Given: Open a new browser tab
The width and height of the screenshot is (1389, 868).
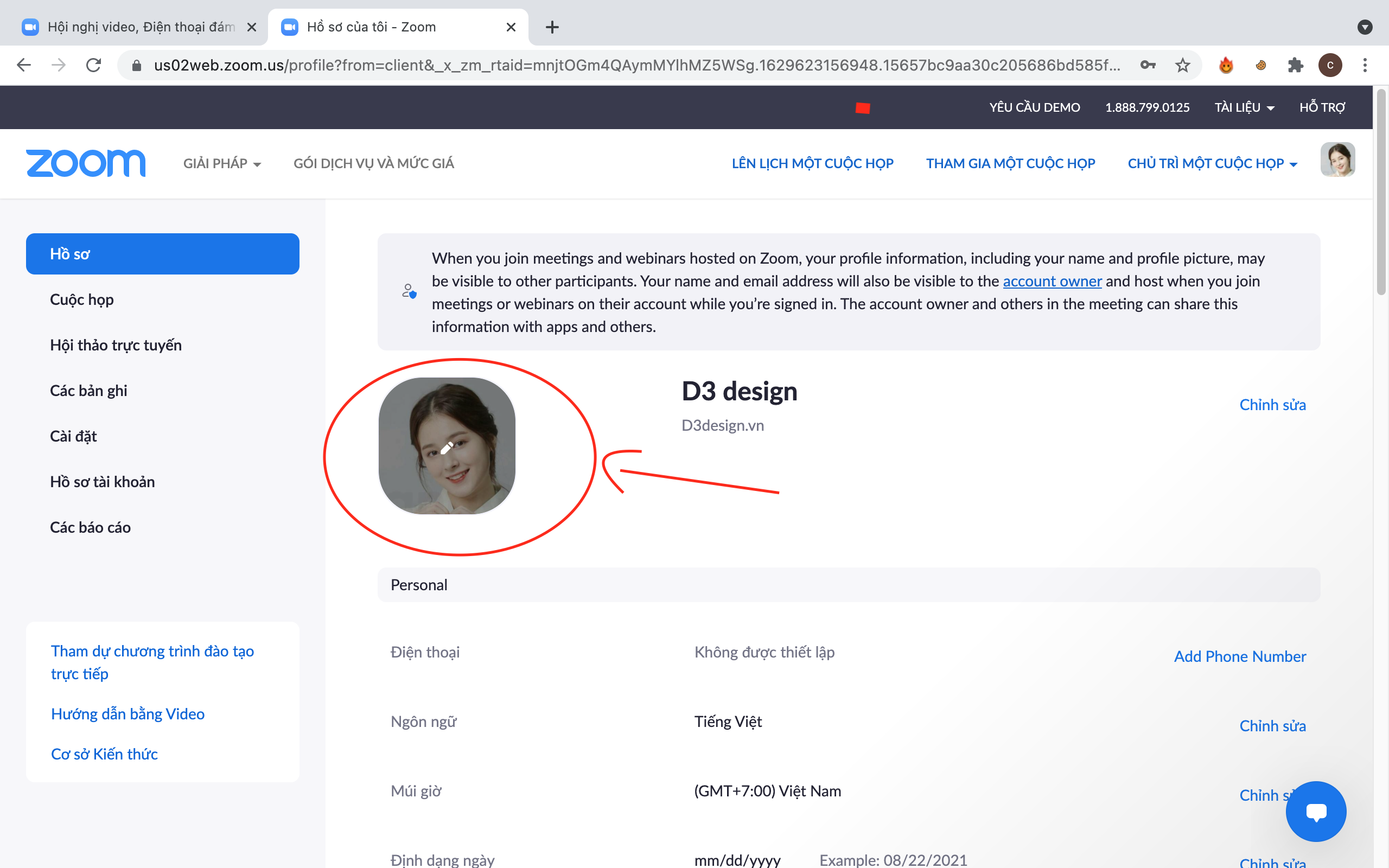Looking at the screenshot, I should 552,27.
